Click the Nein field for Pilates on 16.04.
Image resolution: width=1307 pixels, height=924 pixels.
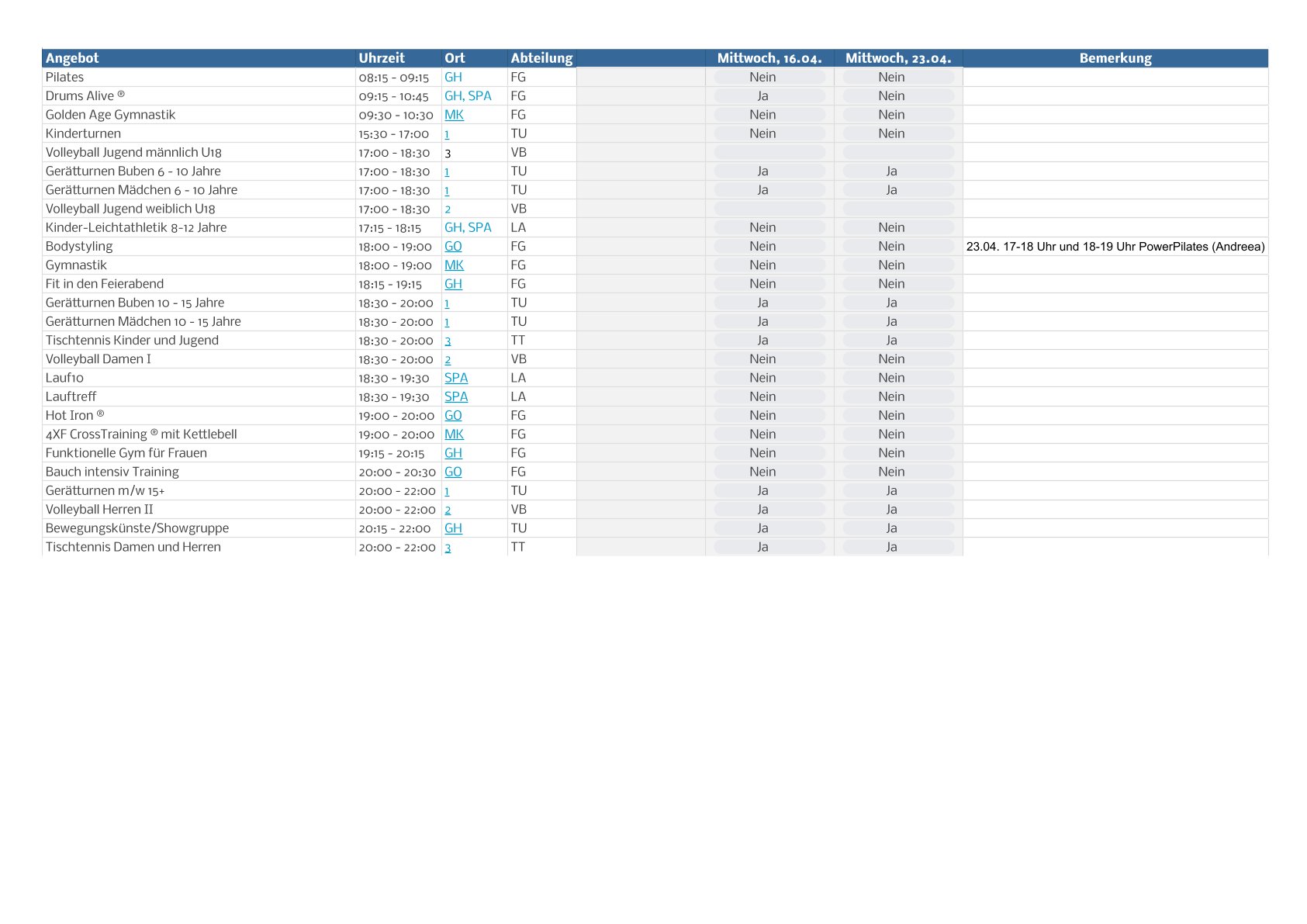pyautogui.click(x=769, y=78)
